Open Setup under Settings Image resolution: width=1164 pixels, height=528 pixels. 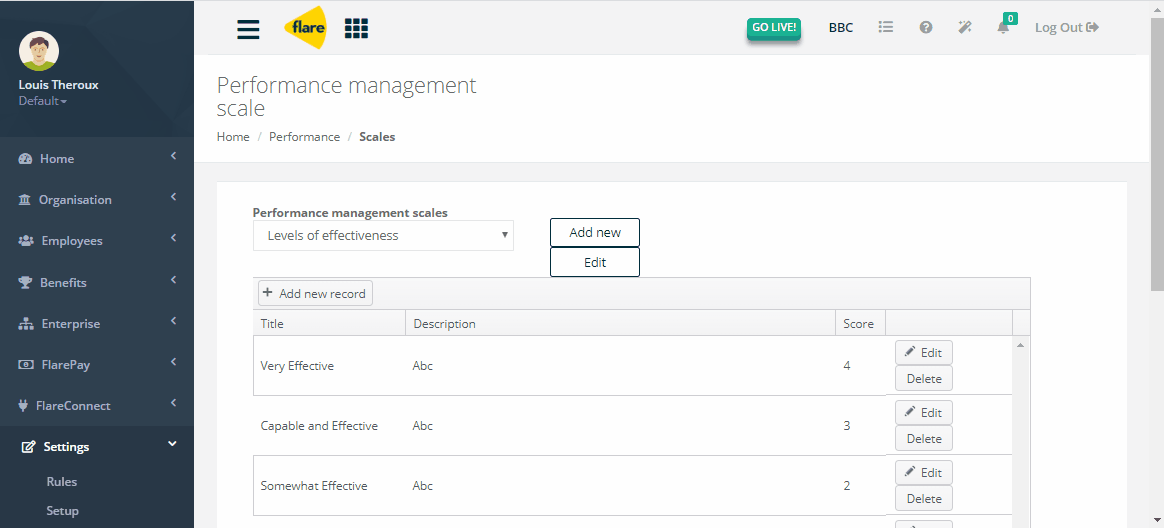coord(62,511)
